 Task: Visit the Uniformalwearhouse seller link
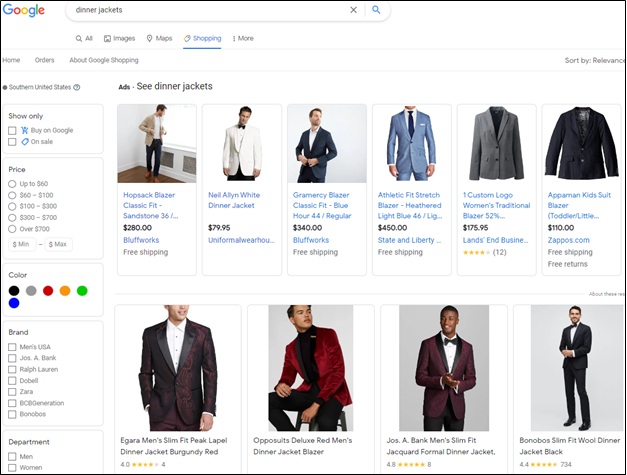[x=241, y=240]
